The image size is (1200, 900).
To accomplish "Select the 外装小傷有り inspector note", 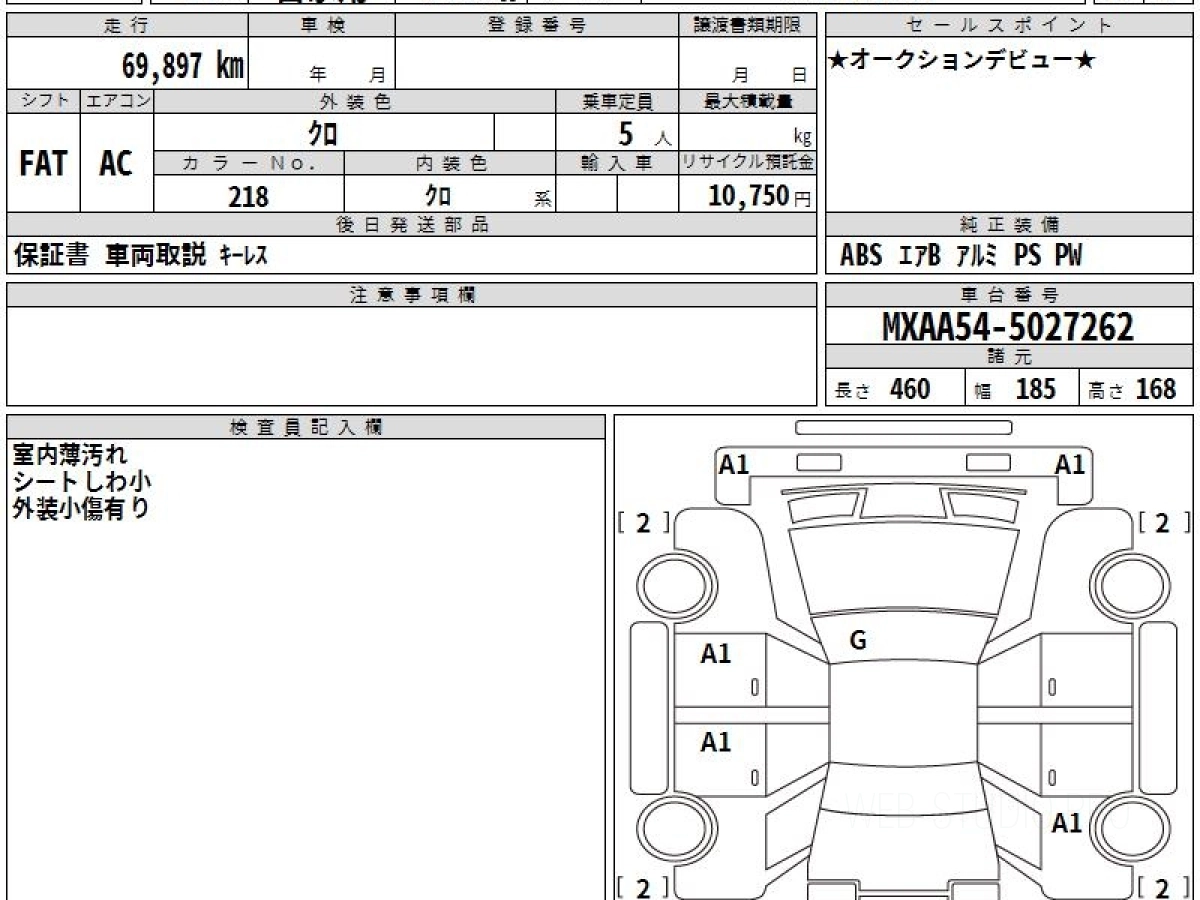I will [81, 509].
